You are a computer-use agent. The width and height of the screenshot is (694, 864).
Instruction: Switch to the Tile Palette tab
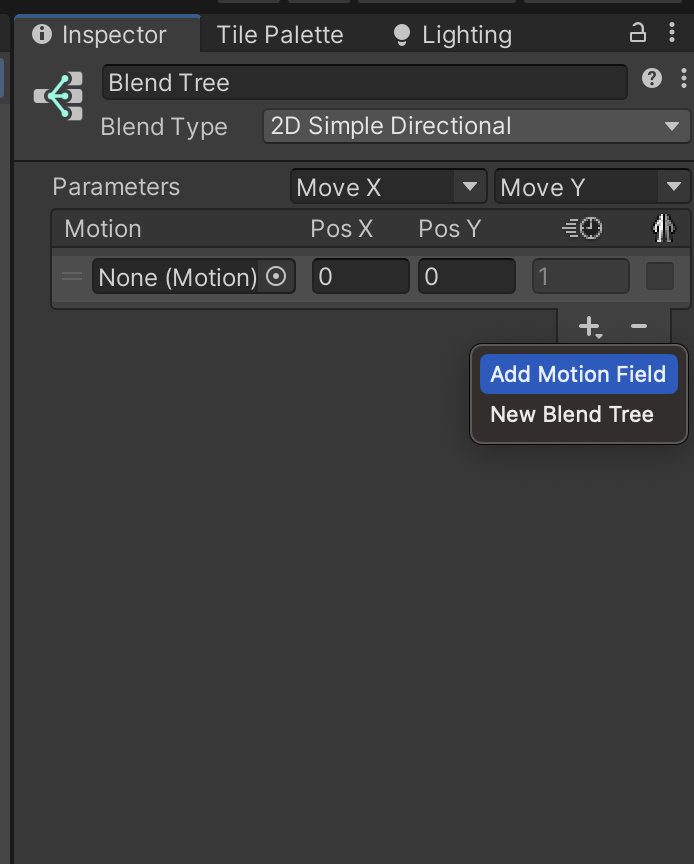coord(280,35)
